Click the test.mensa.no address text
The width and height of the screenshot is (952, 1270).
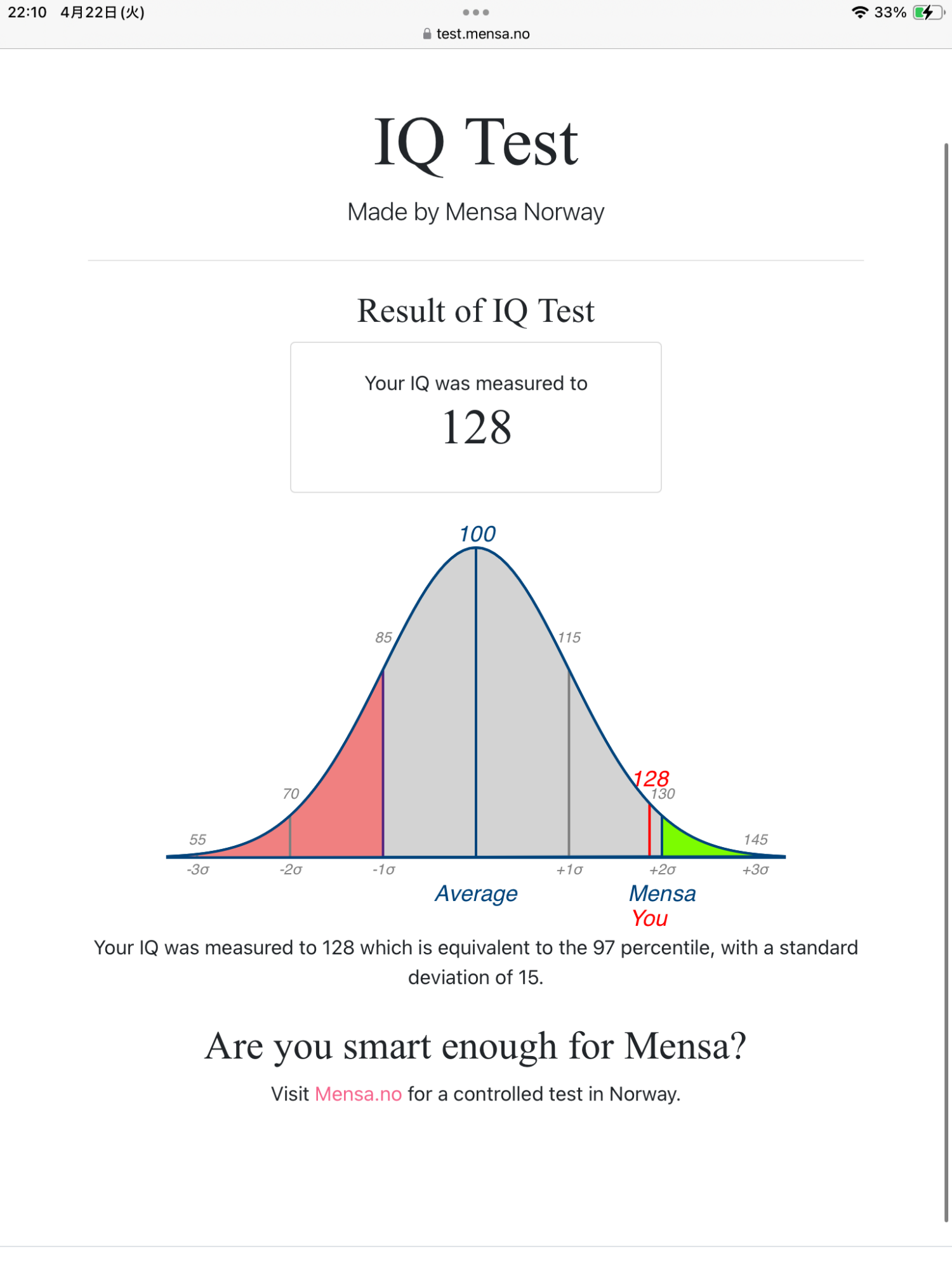(483, 34)
